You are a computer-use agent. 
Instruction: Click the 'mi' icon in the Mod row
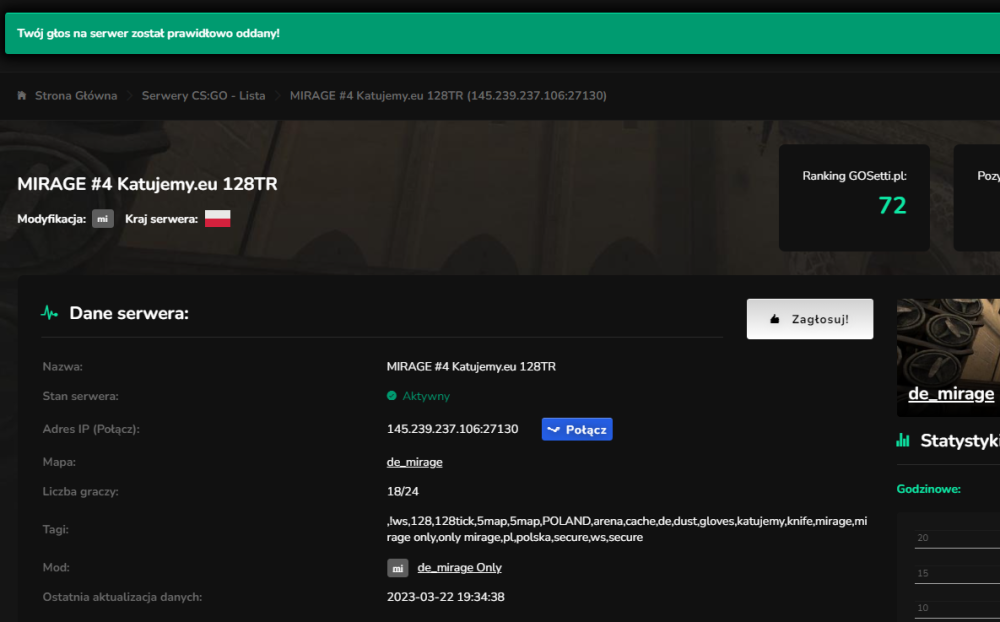click(397, 568)
